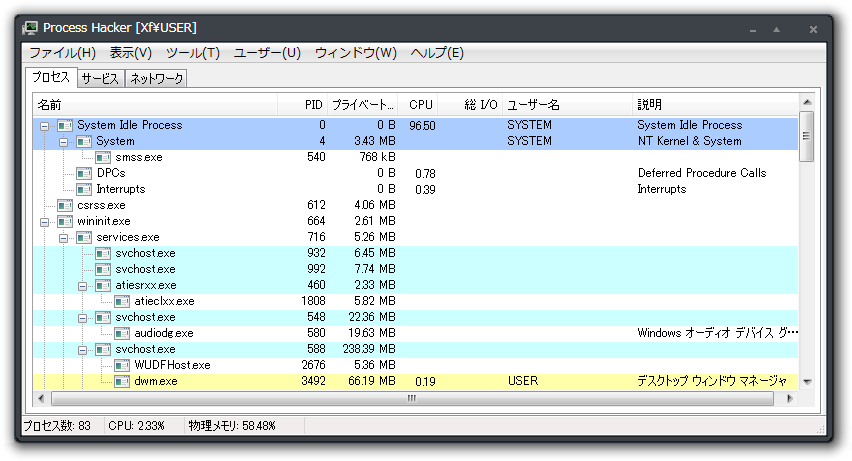Image resolution: width=852 pixels, height=461 pixels.
Task: Click the services.exe process icon
Action: click(x=84, y=238)
